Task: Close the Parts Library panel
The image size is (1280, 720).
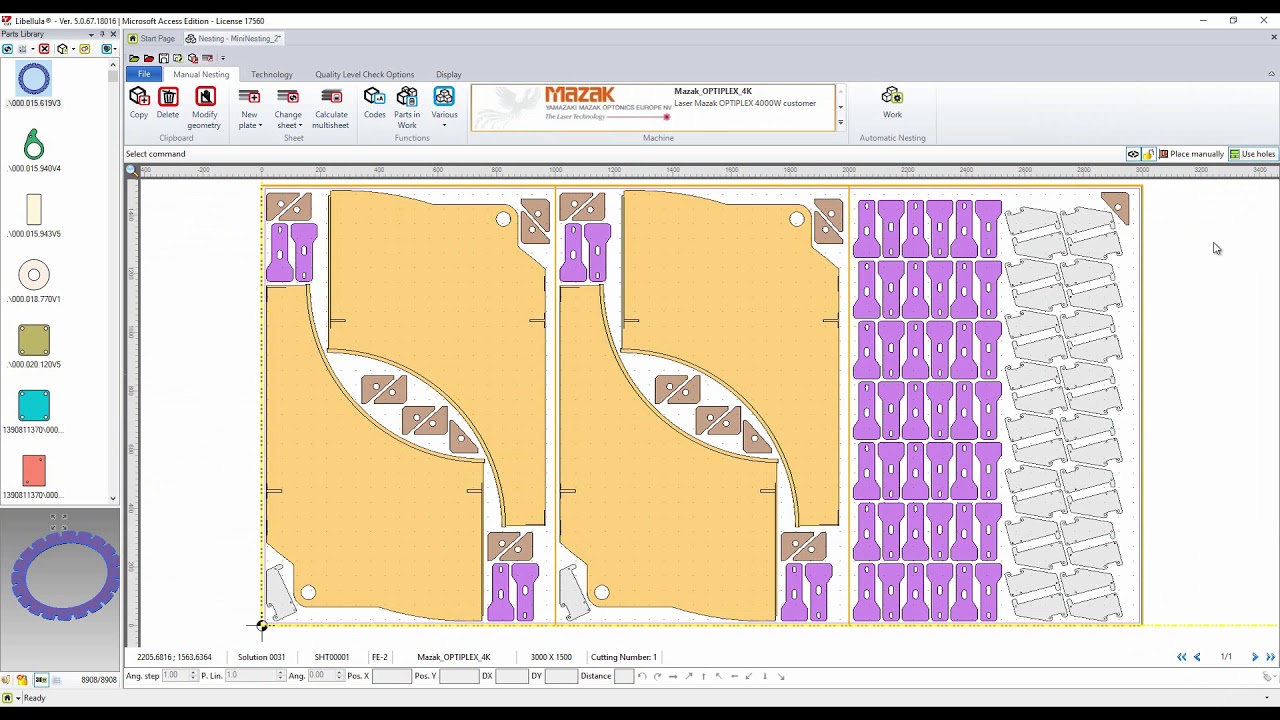Action: point(113,34)
